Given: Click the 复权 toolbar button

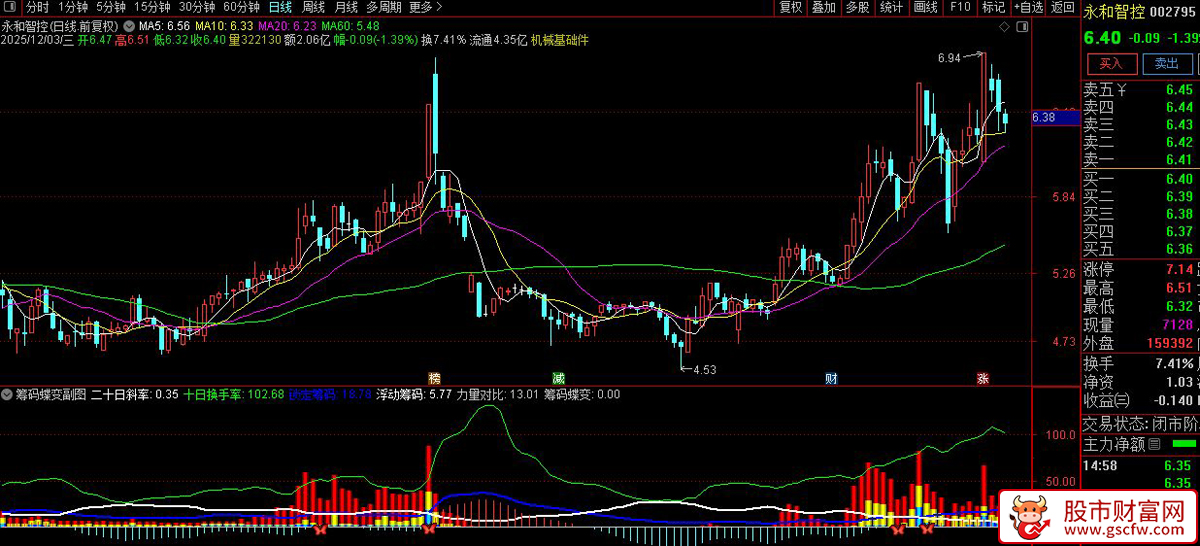Looking at the screenshot, I should pyautogui.click(x=790, y=7).
